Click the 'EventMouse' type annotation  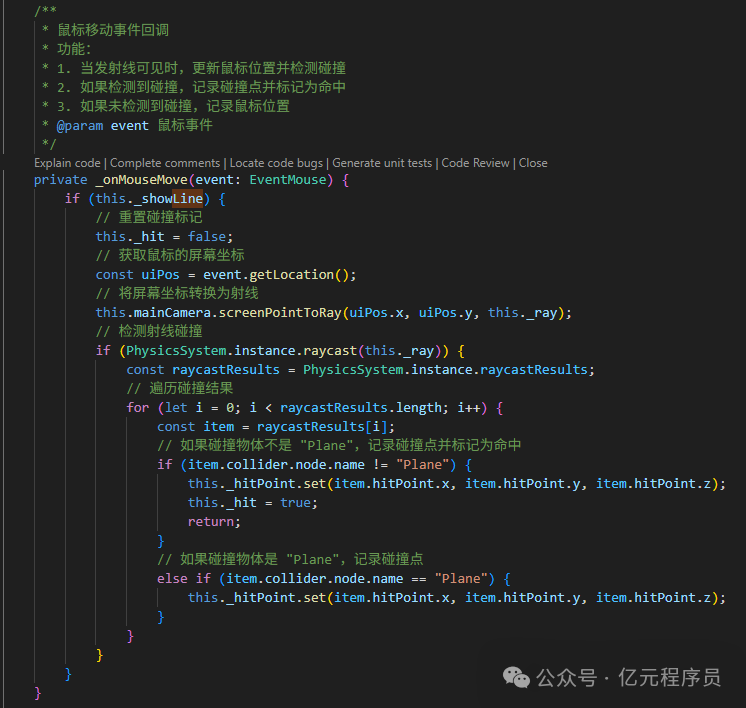288,180
